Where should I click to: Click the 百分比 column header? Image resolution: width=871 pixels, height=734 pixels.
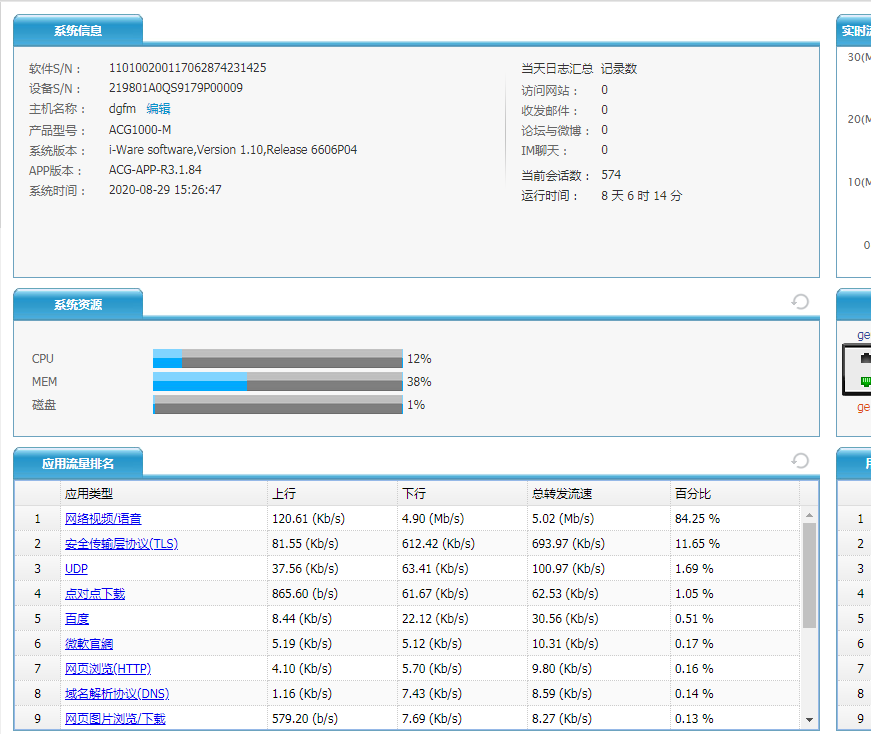click(735, 493)
